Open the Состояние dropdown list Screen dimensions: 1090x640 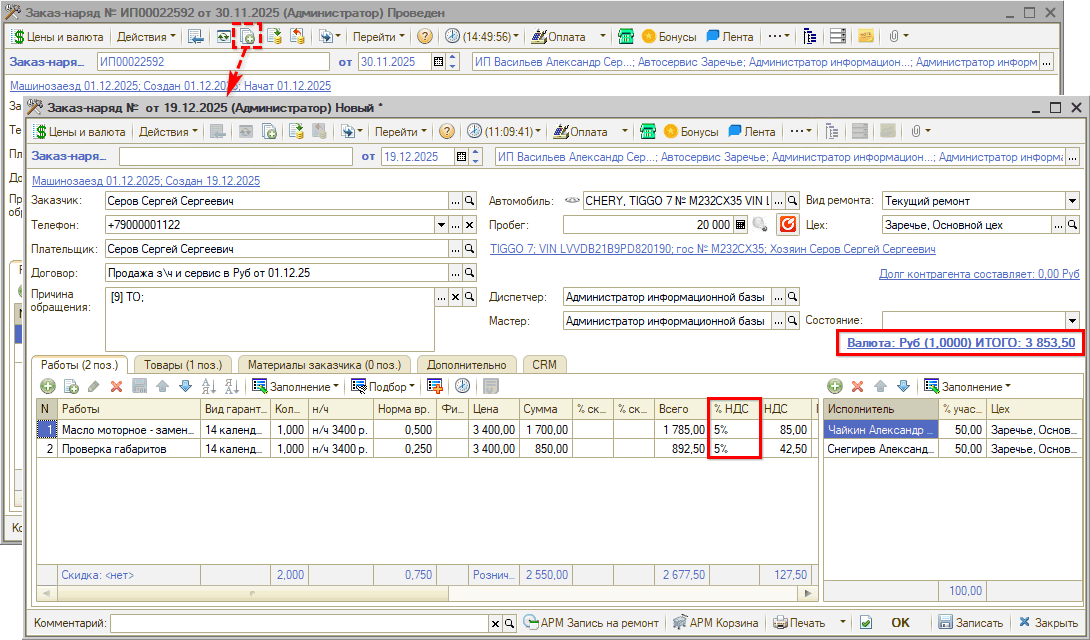[x=1072, y=320]
